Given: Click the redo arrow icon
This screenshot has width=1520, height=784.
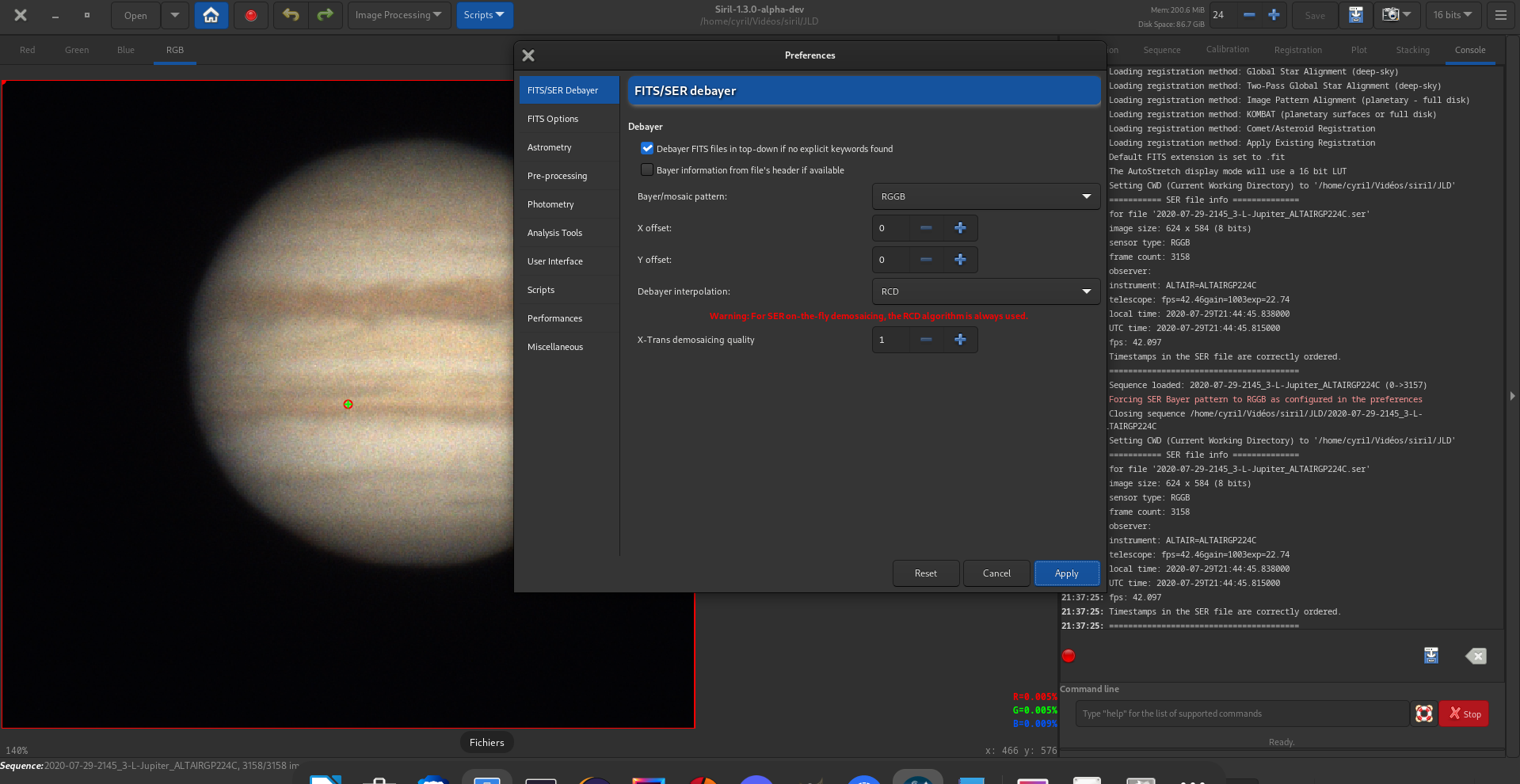Looking at the screenshot, I should click(x=325, y=15).
